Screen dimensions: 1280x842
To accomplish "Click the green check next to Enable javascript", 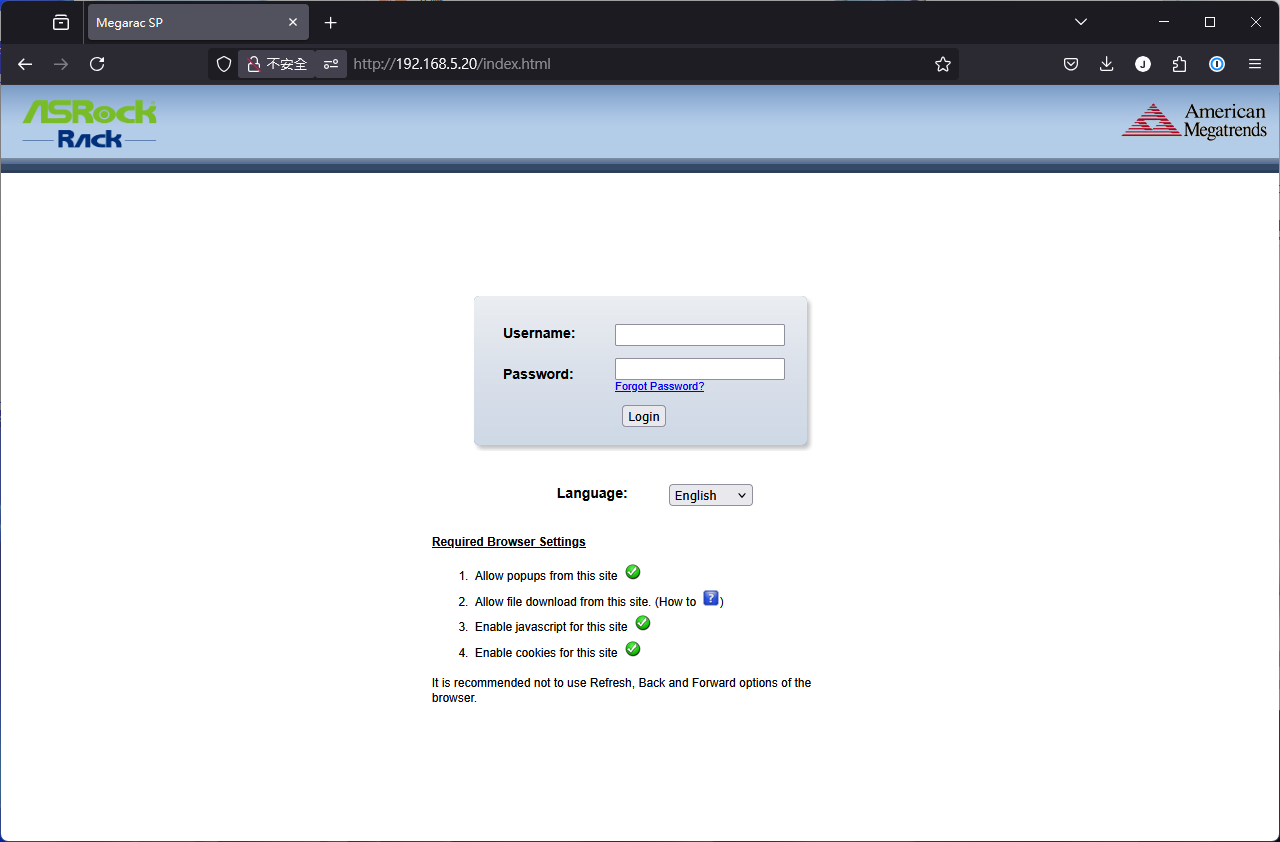I will (x=643, y=623).
